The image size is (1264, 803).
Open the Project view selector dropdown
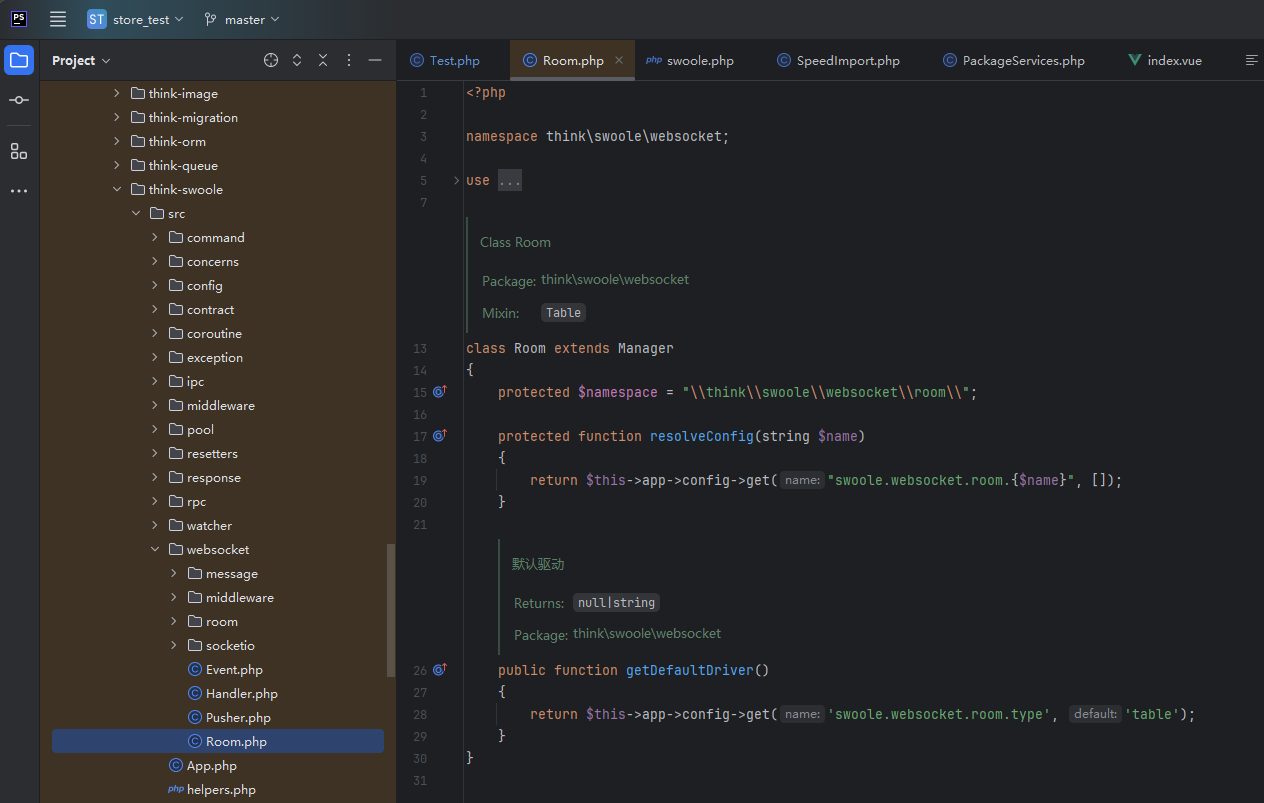(81, 60)
